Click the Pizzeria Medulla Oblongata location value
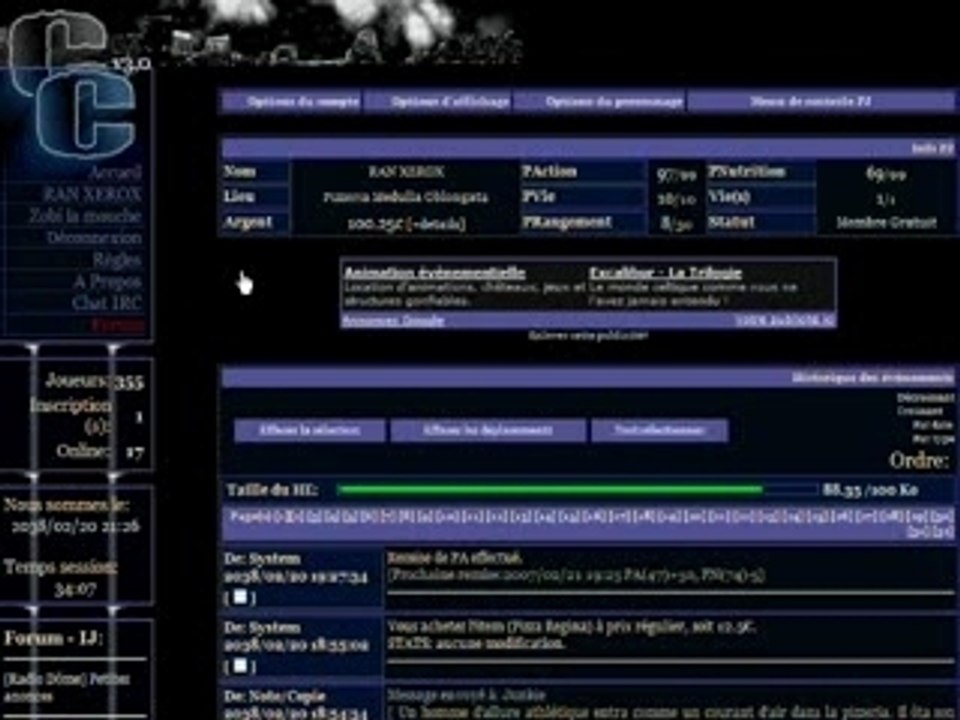The image size is (960, 720). [x=405, y=197]
